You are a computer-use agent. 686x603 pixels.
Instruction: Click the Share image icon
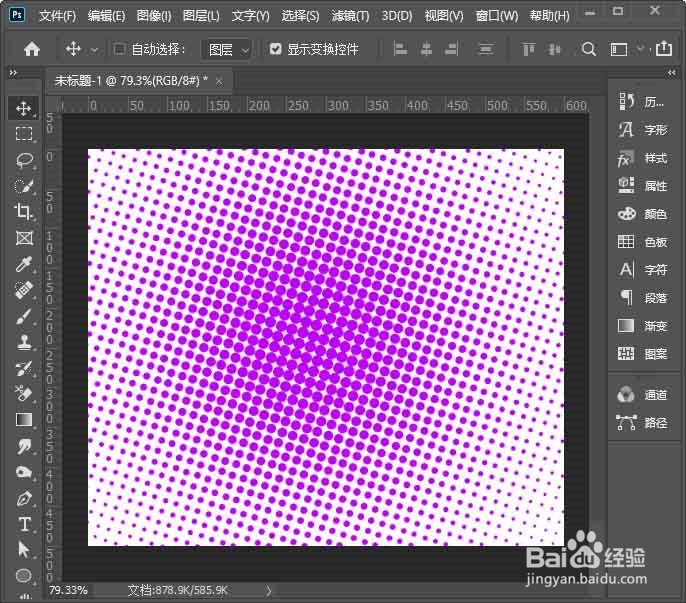click(x=664, y=48)
